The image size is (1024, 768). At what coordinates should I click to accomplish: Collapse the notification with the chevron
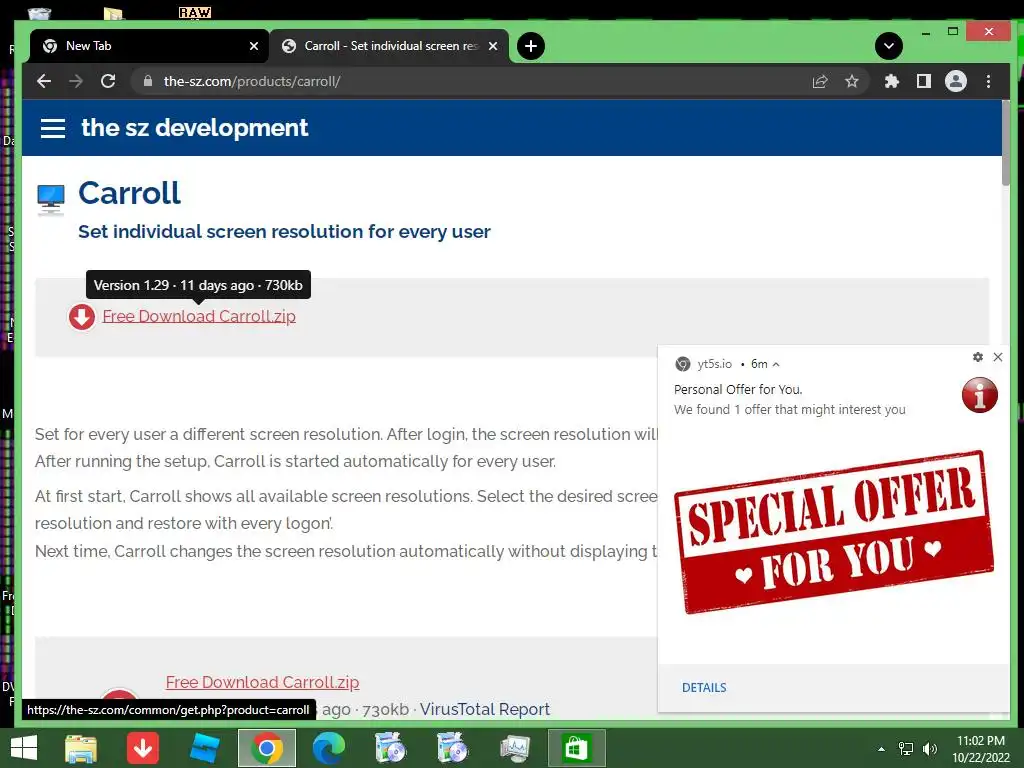(776, 364)
